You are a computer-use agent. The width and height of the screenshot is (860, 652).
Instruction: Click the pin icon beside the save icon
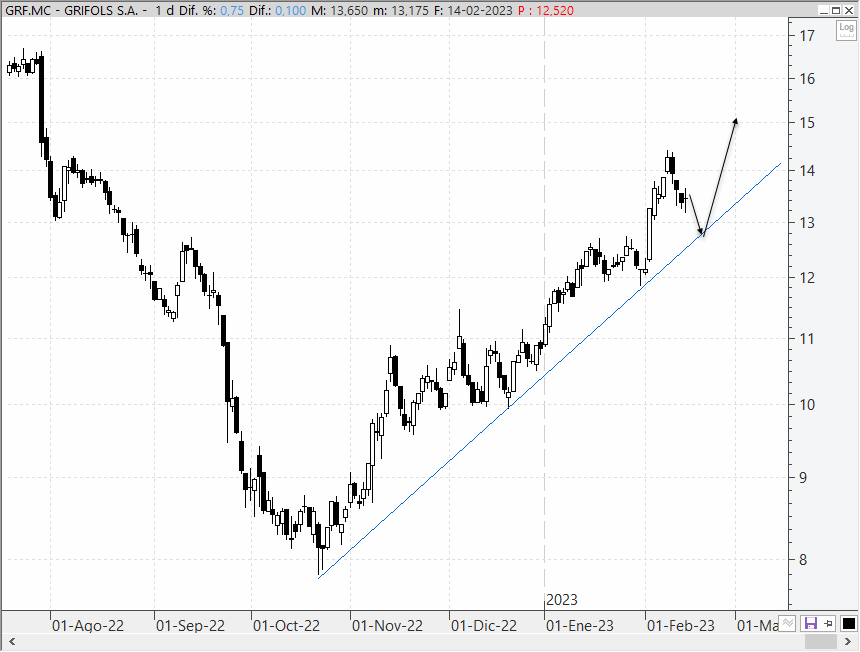(828, 623)
